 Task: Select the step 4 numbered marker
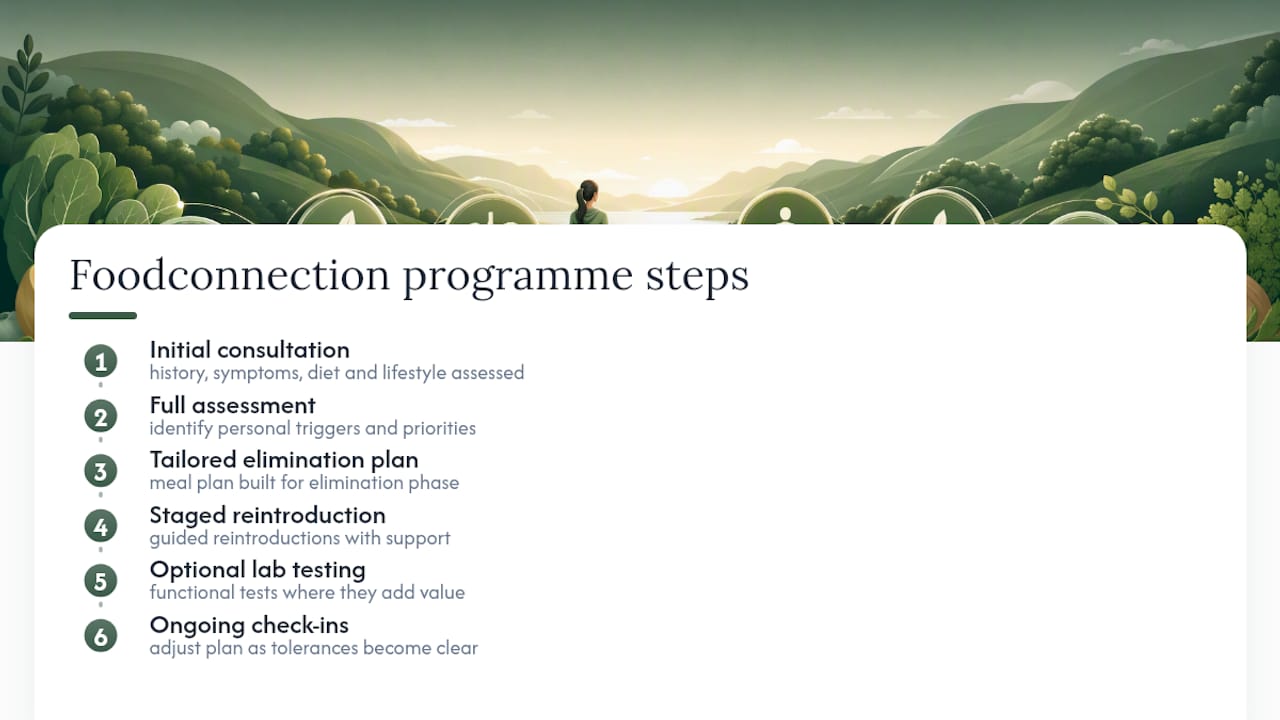[100, 526]
